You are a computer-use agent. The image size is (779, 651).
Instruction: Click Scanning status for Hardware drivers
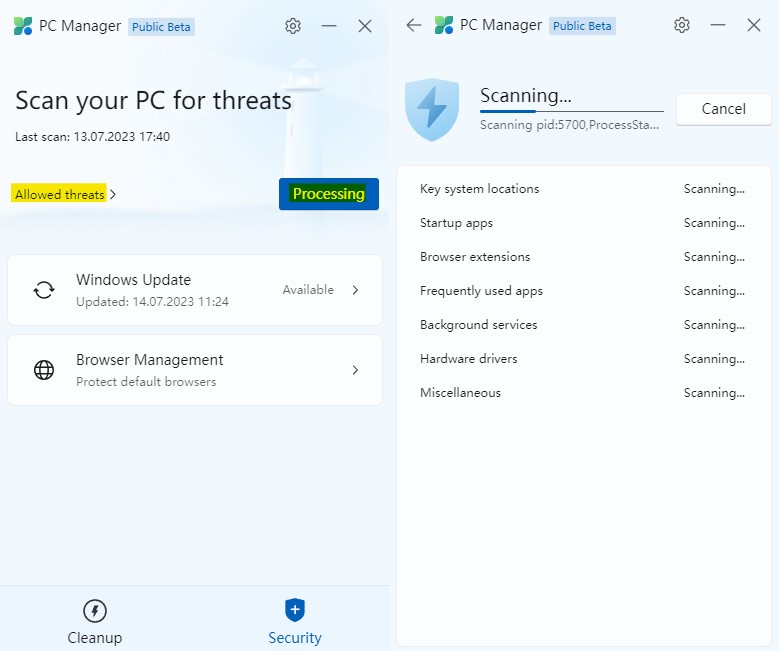coord(714,359)
